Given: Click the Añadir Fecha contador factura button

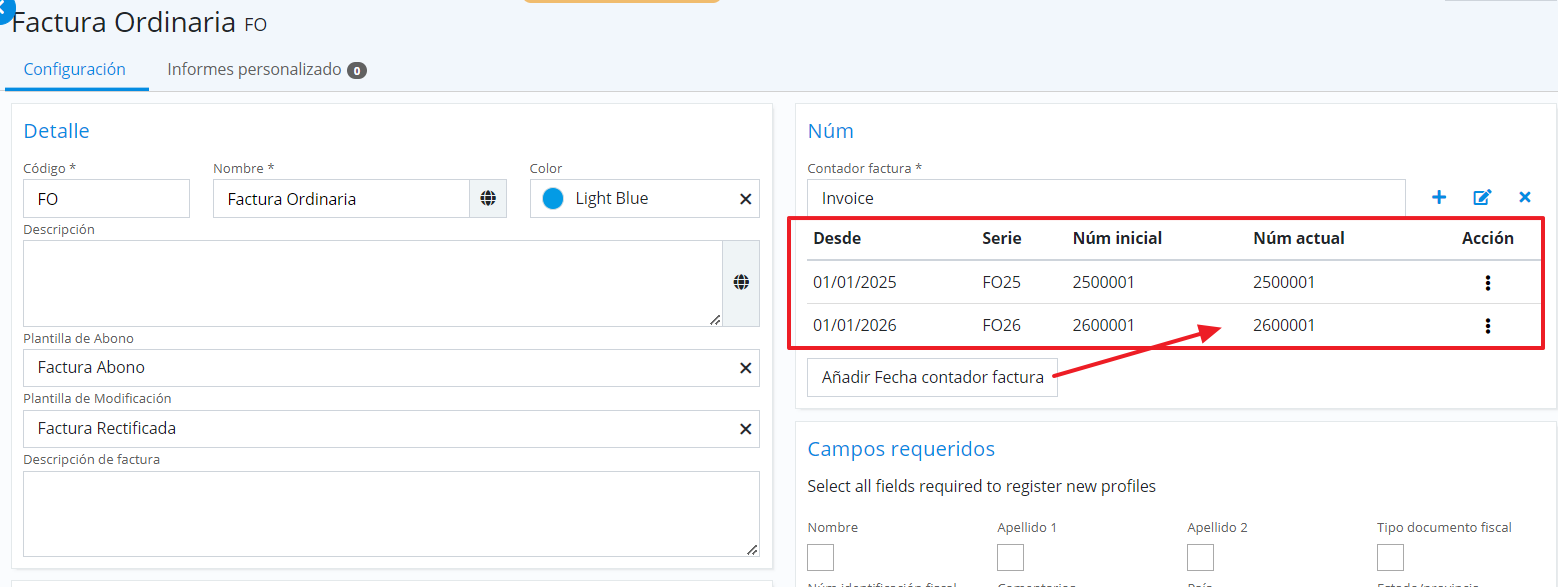Looking at the screenshot, I should click(932, 378).
